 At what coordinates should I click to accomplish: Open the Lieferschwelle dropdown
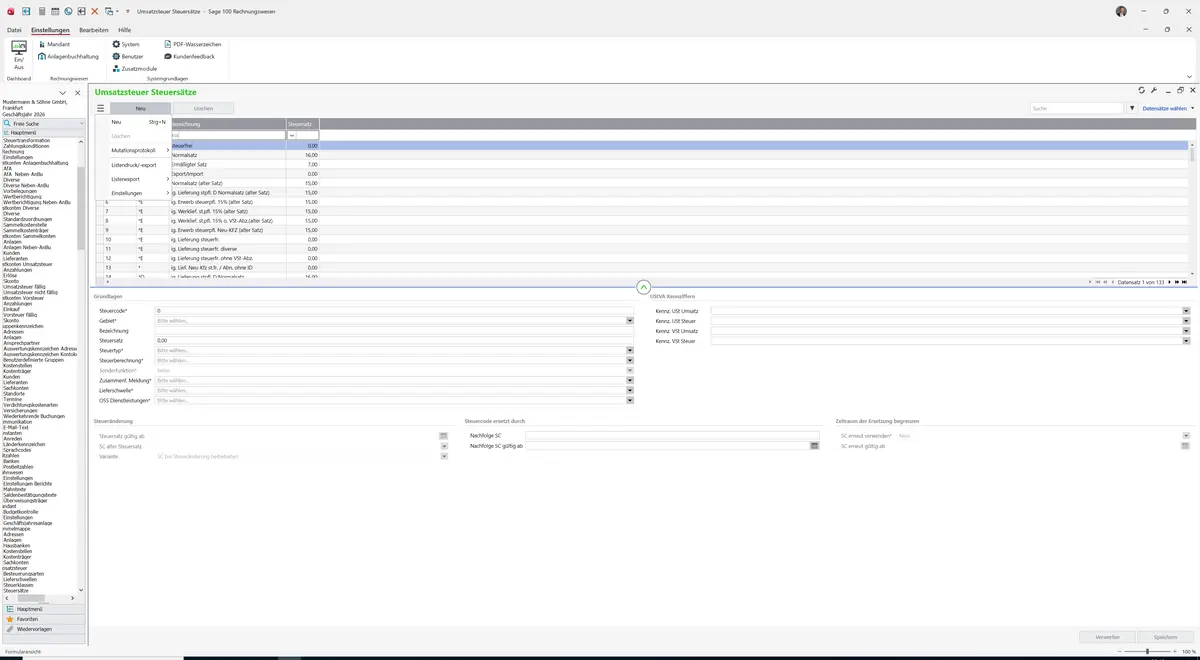tap(630, 391)
